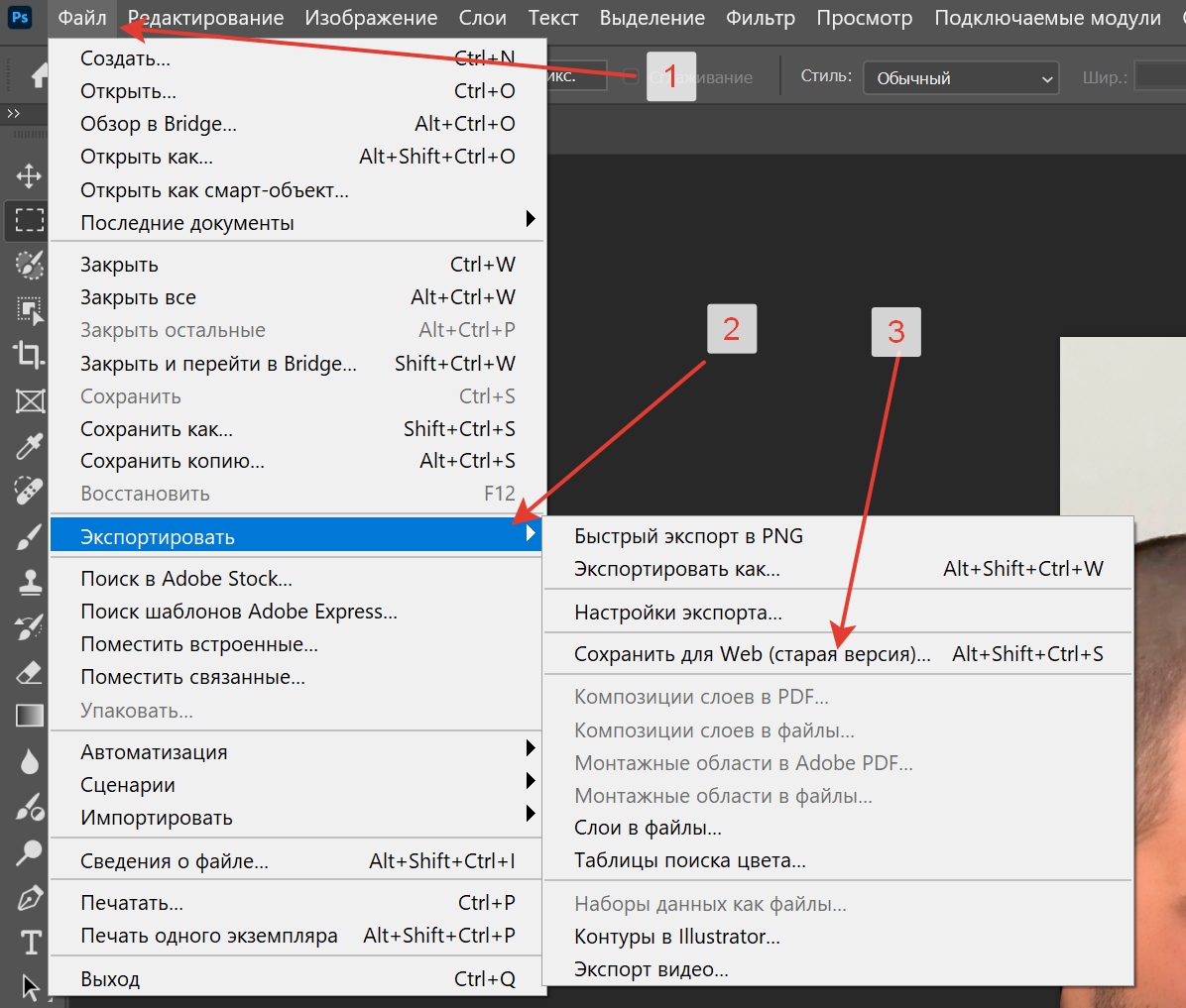Open the Стиль dropdown showing Обычный
Image resolution: width=1186 pixels, height=1008 pixels.
coord(960,78)
